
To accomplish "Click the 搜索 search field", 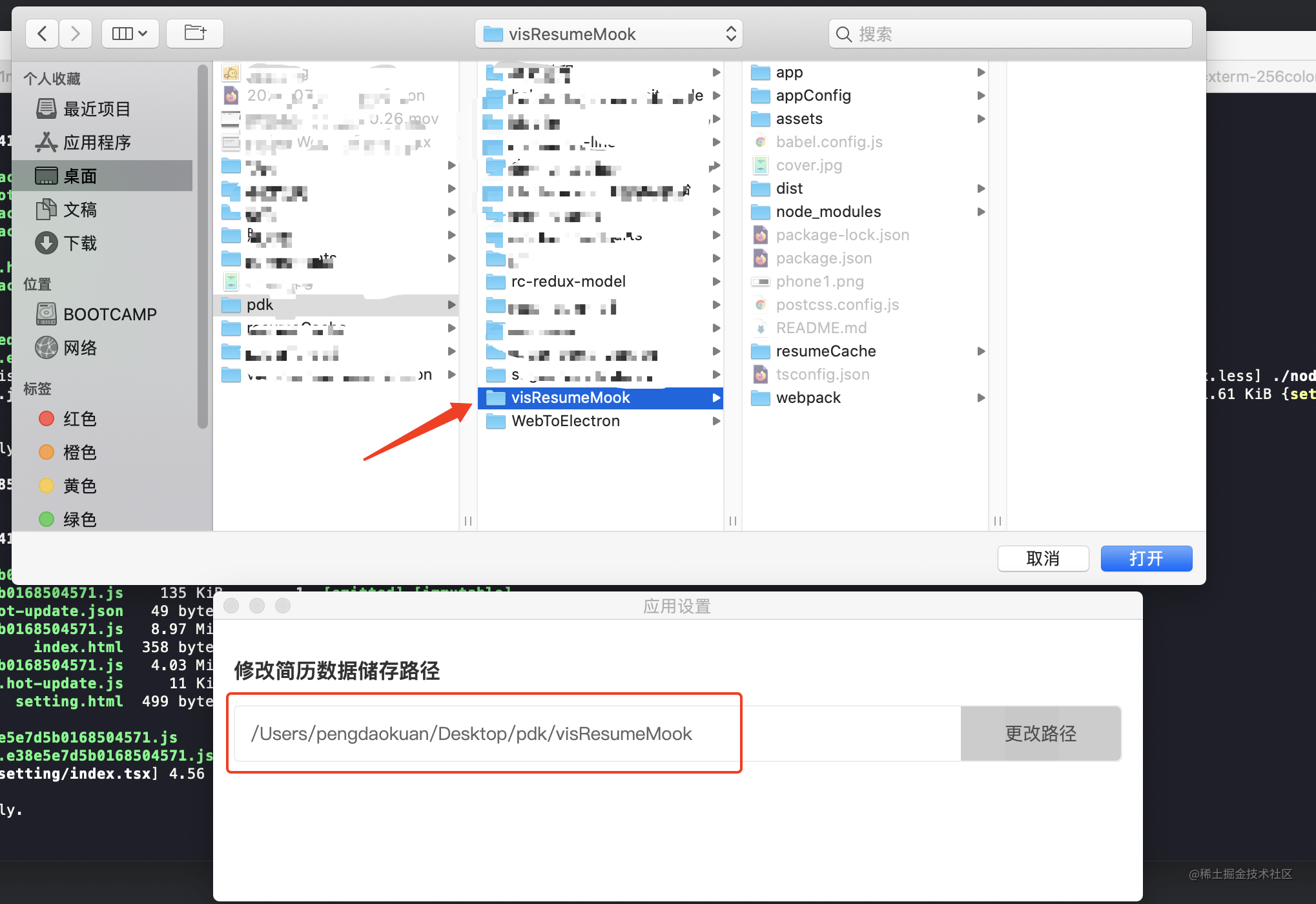I will (x=1010, y=34).
